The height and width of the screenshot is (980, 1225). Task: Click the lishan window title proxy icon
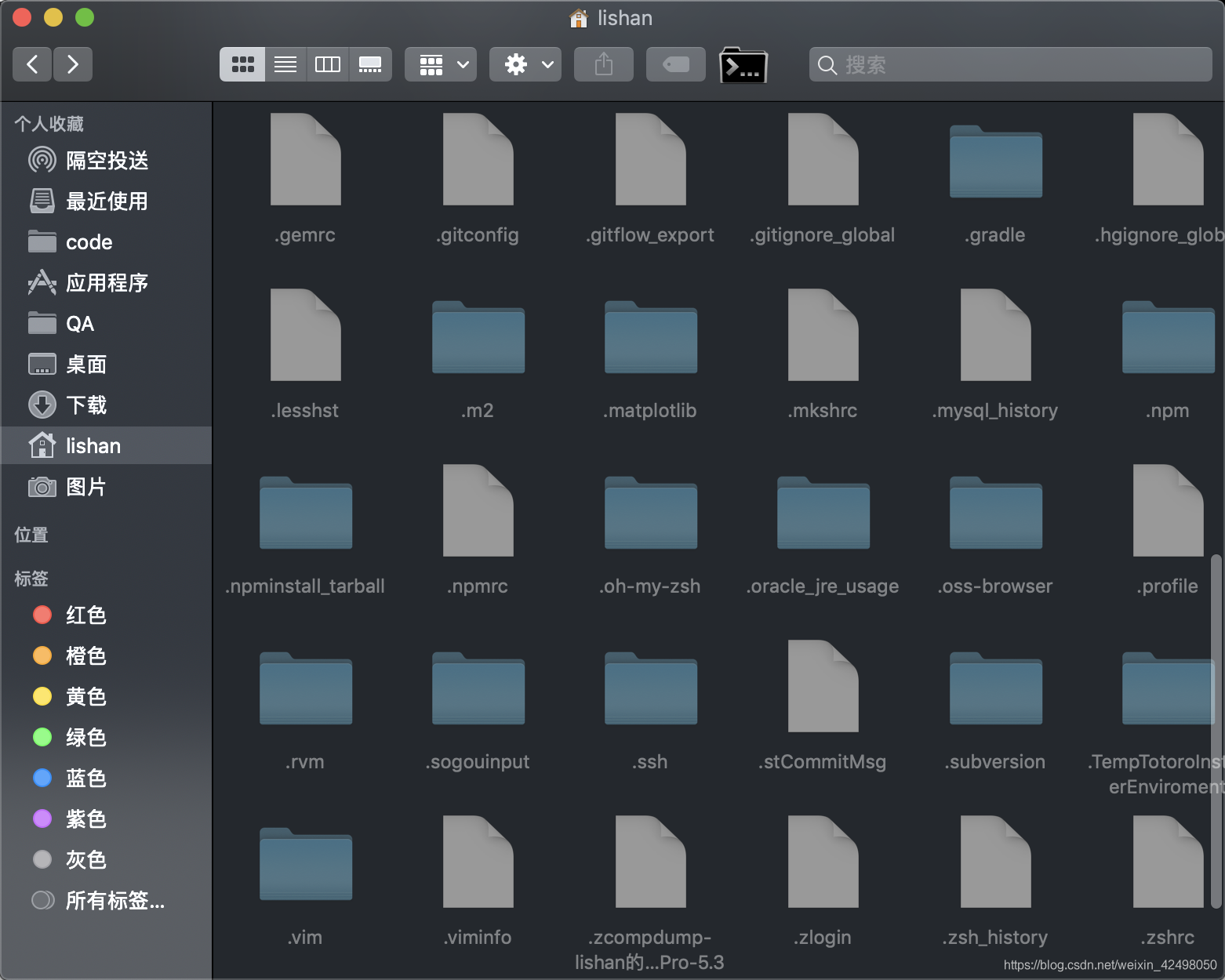579,18
